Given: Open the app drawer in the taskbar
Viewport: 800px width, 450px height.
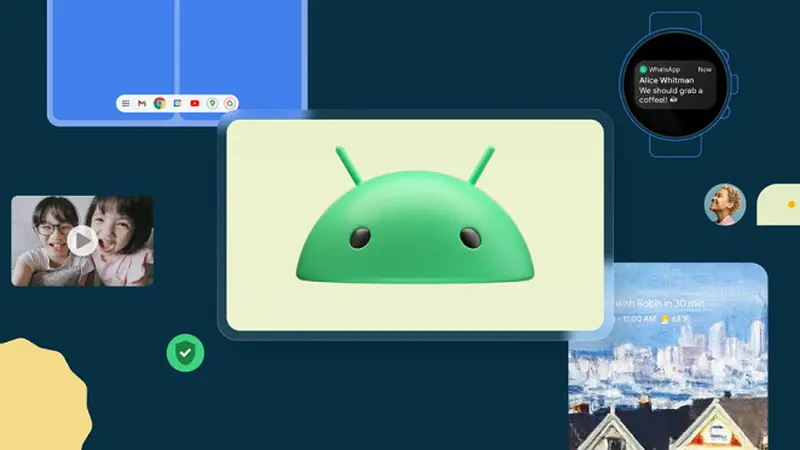Looking at the screenshot, I should pyautogui.click(x=126, y=103).
